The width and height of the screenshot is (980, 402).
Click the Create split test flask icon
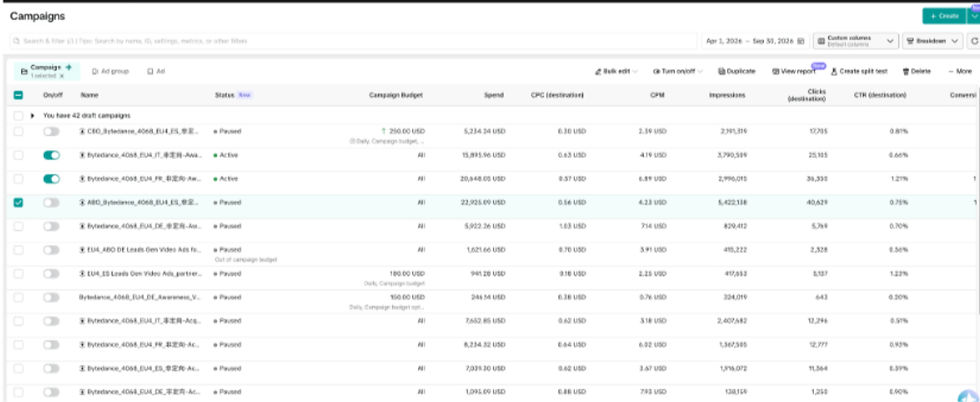coord(834,71)
